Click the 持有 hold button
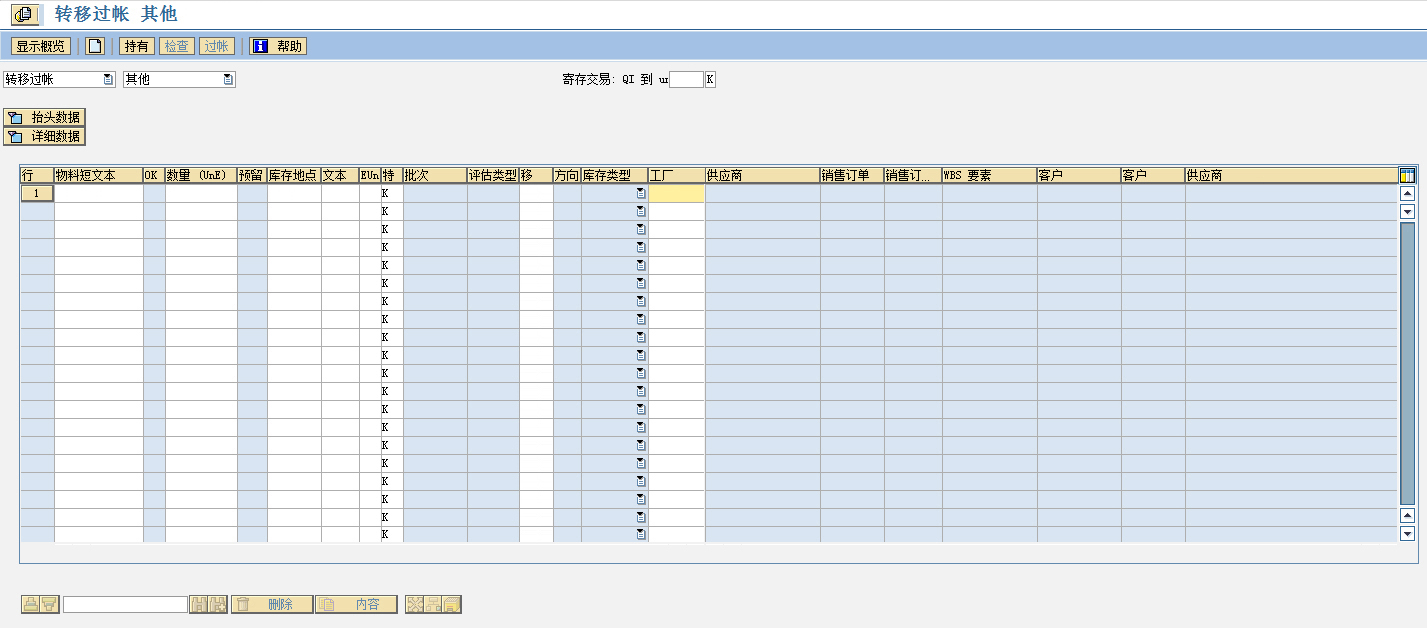 pyautogui.click(x=137, y=46)
